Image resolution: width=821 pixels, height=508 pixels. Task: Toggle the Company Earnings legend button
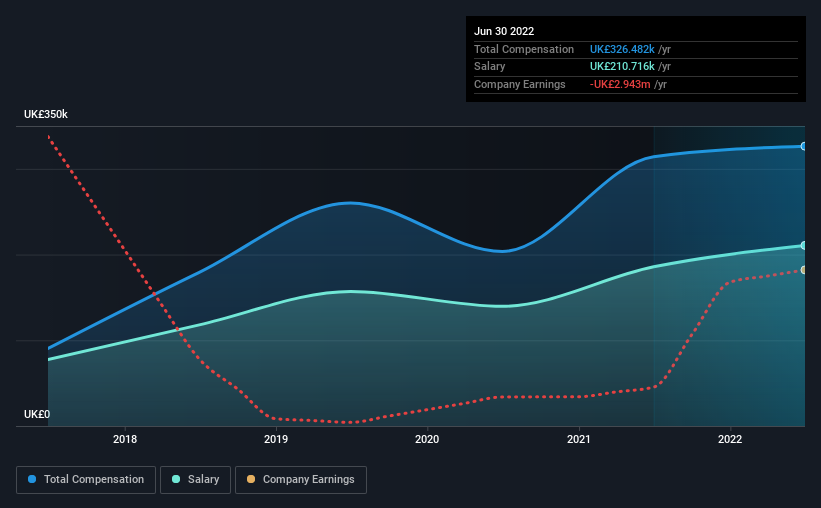coord(301,480)
